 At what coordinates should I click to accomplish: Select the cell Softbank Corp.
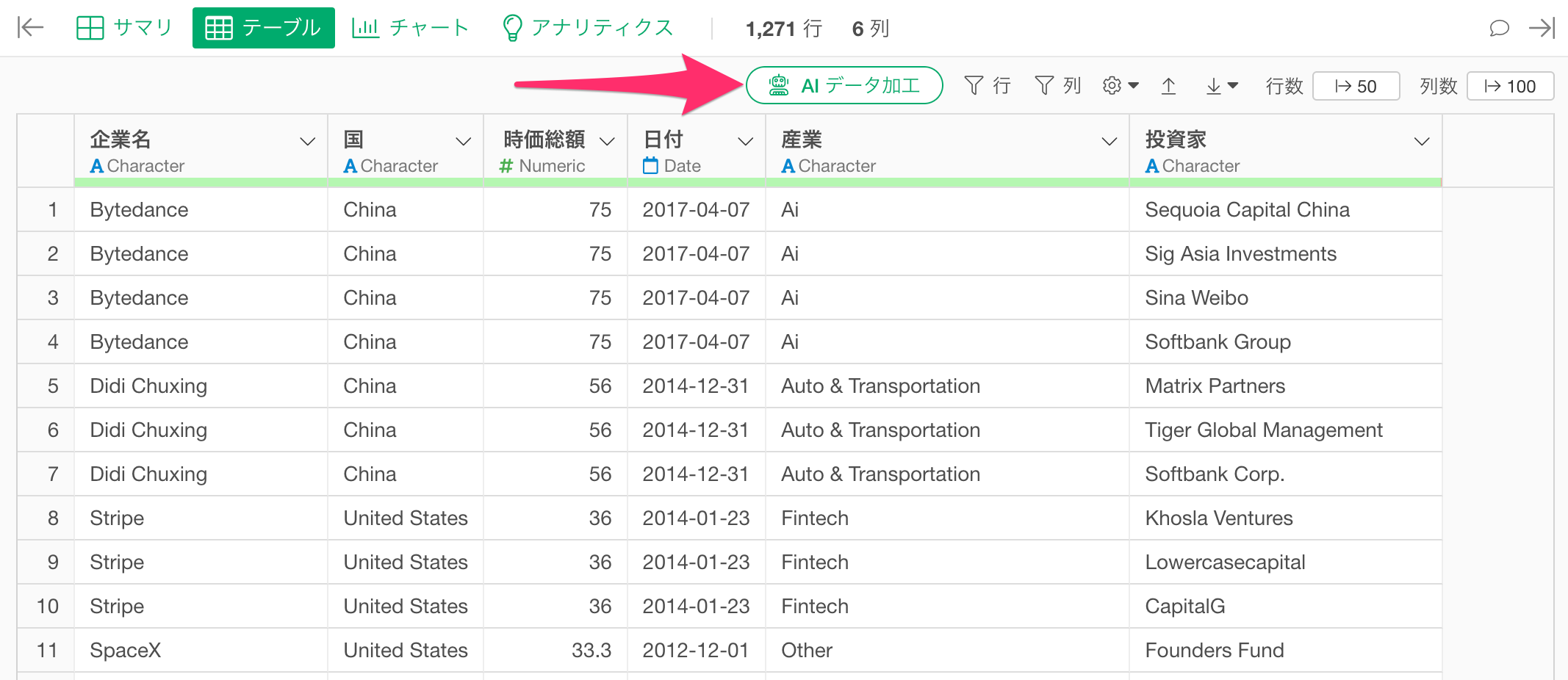coord(1286,474)
